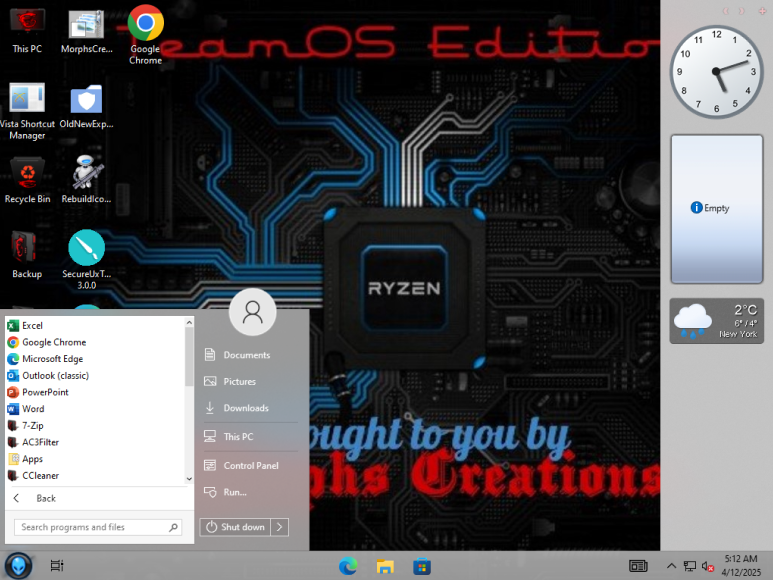The height and width of the screenshot is (580, 773).
Task: Open the Google Chrome desktop shortcut
Action: (145, 34)
